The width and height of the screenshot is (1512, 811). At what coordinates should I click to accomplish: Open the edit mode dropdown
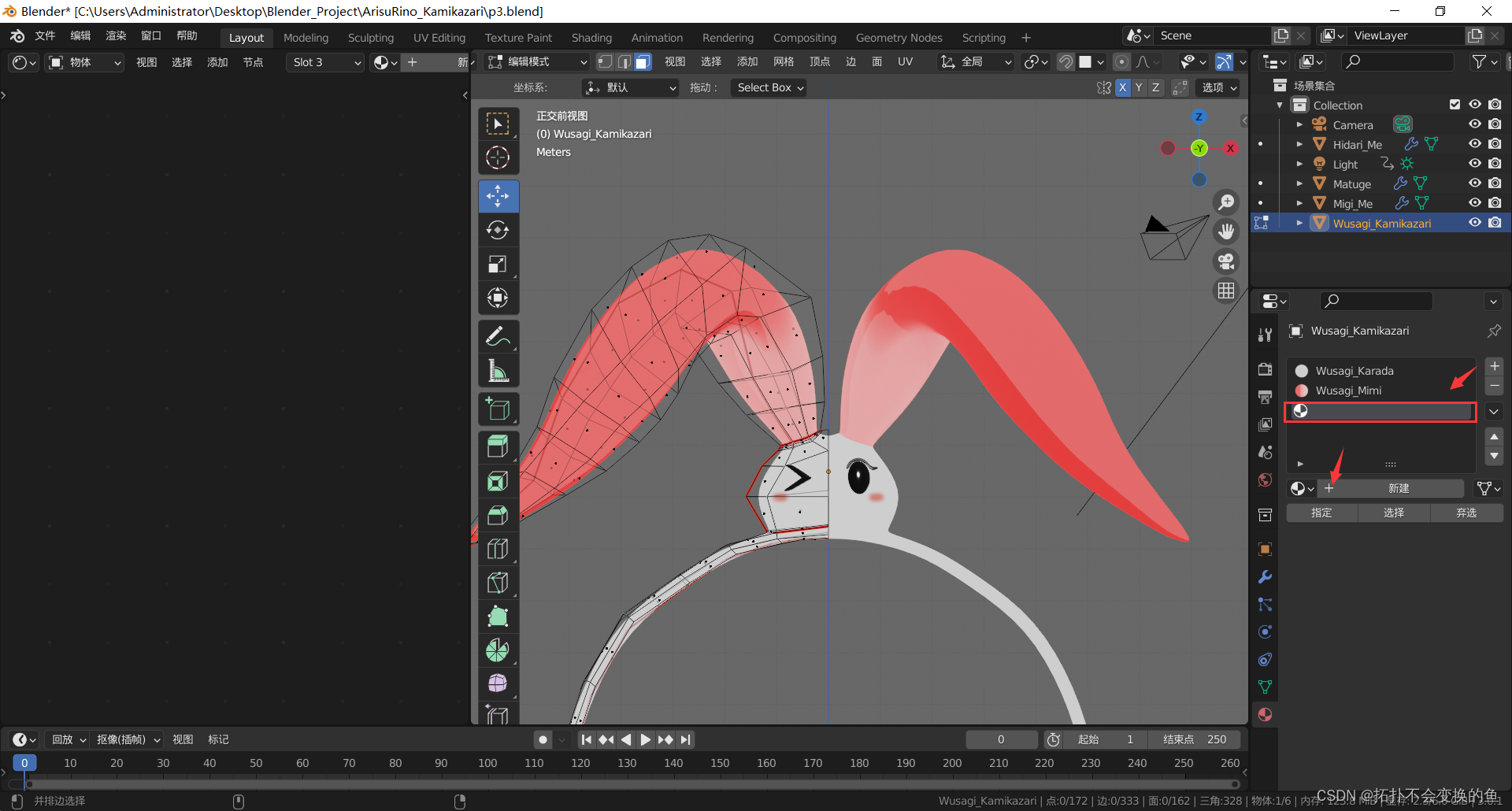coord(538,62)
